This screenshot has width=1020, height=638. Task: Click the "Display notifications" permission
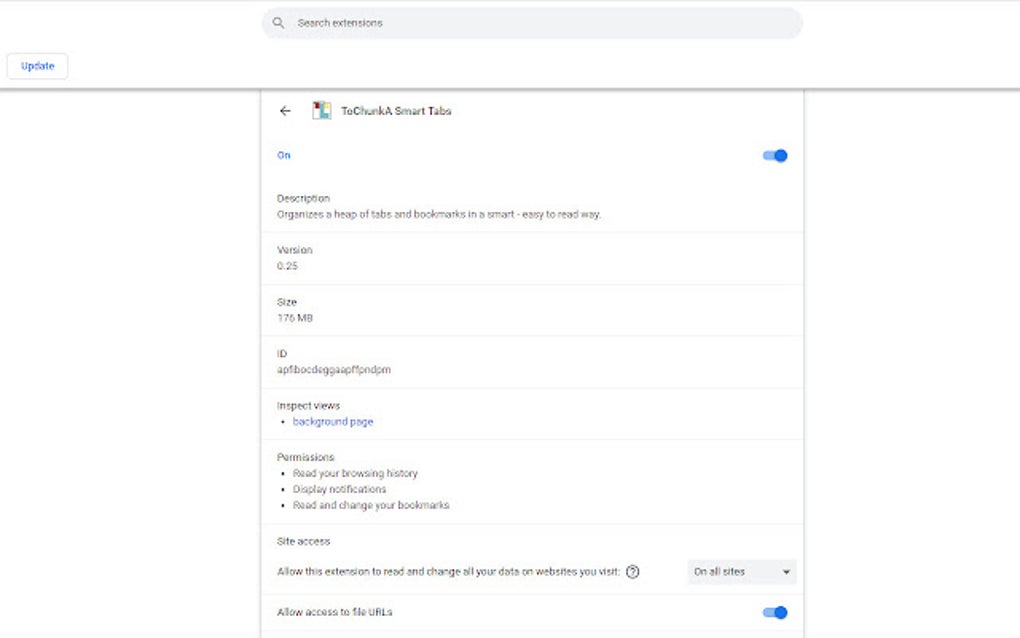tap(339, 489)
